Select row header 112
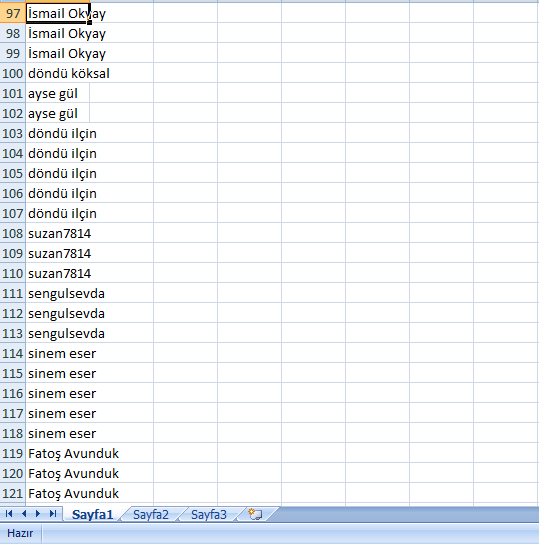 tap(13, 313)
